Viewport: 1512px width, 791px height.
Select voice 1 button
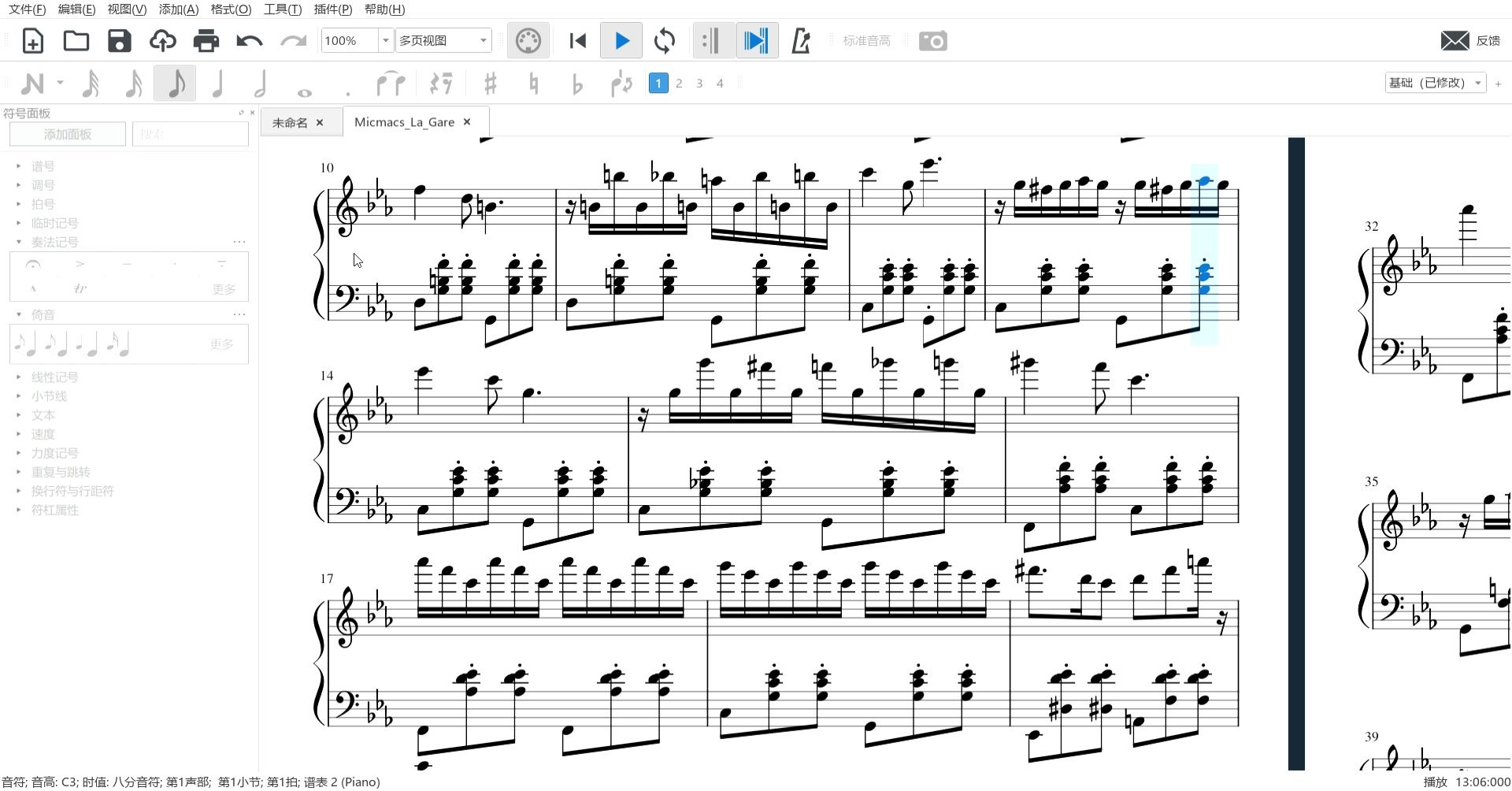tap(658, 83)
